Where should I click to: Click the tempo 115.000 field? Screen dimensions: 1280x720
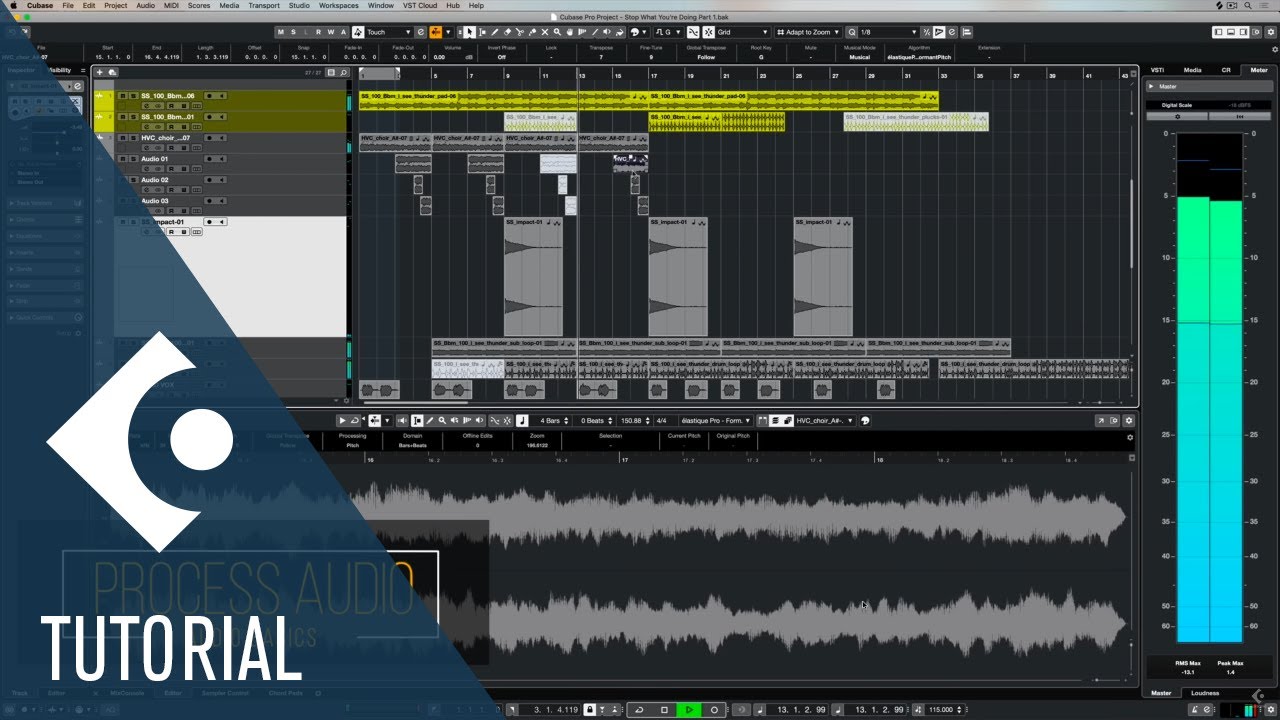pos(939,710)
